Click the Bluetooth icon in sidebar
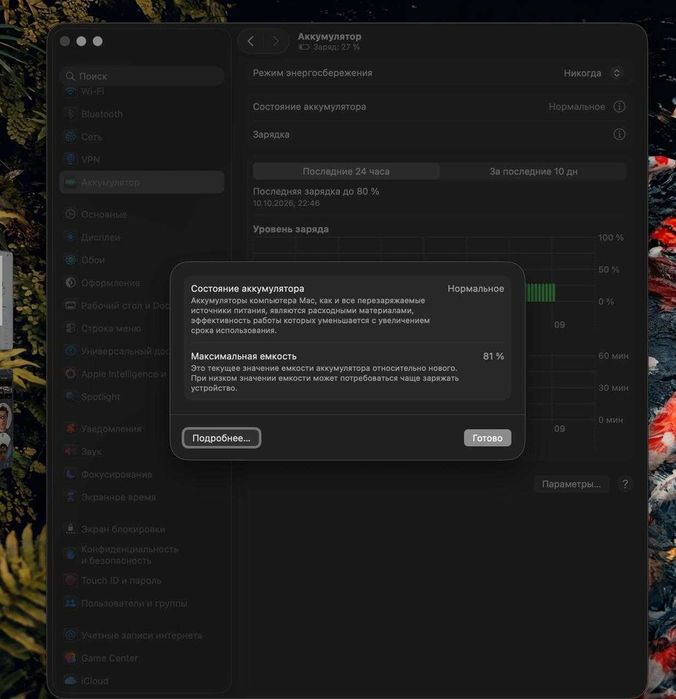Viewport: 676px width, 699px height. point(70,114)
